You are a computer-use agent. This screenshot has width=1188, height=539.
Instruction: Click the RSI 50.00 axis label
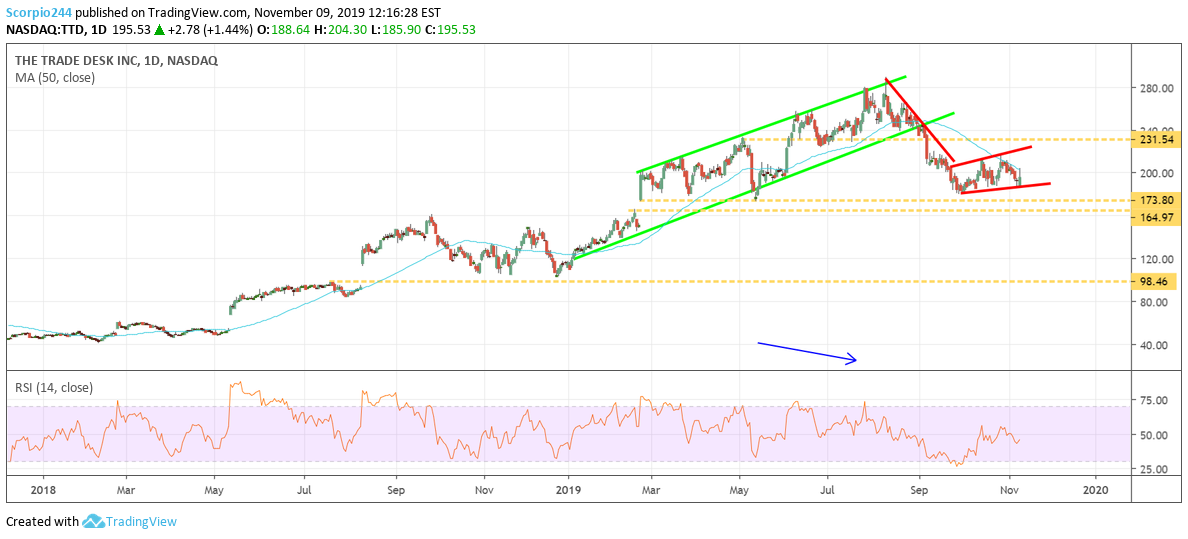(1155, 435)
